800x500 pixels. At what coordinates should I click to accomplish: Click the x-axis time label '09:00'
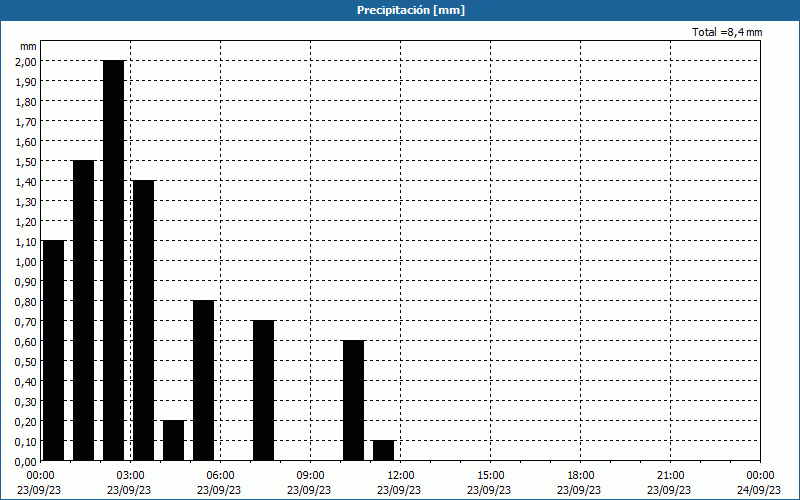click(310, 476)
